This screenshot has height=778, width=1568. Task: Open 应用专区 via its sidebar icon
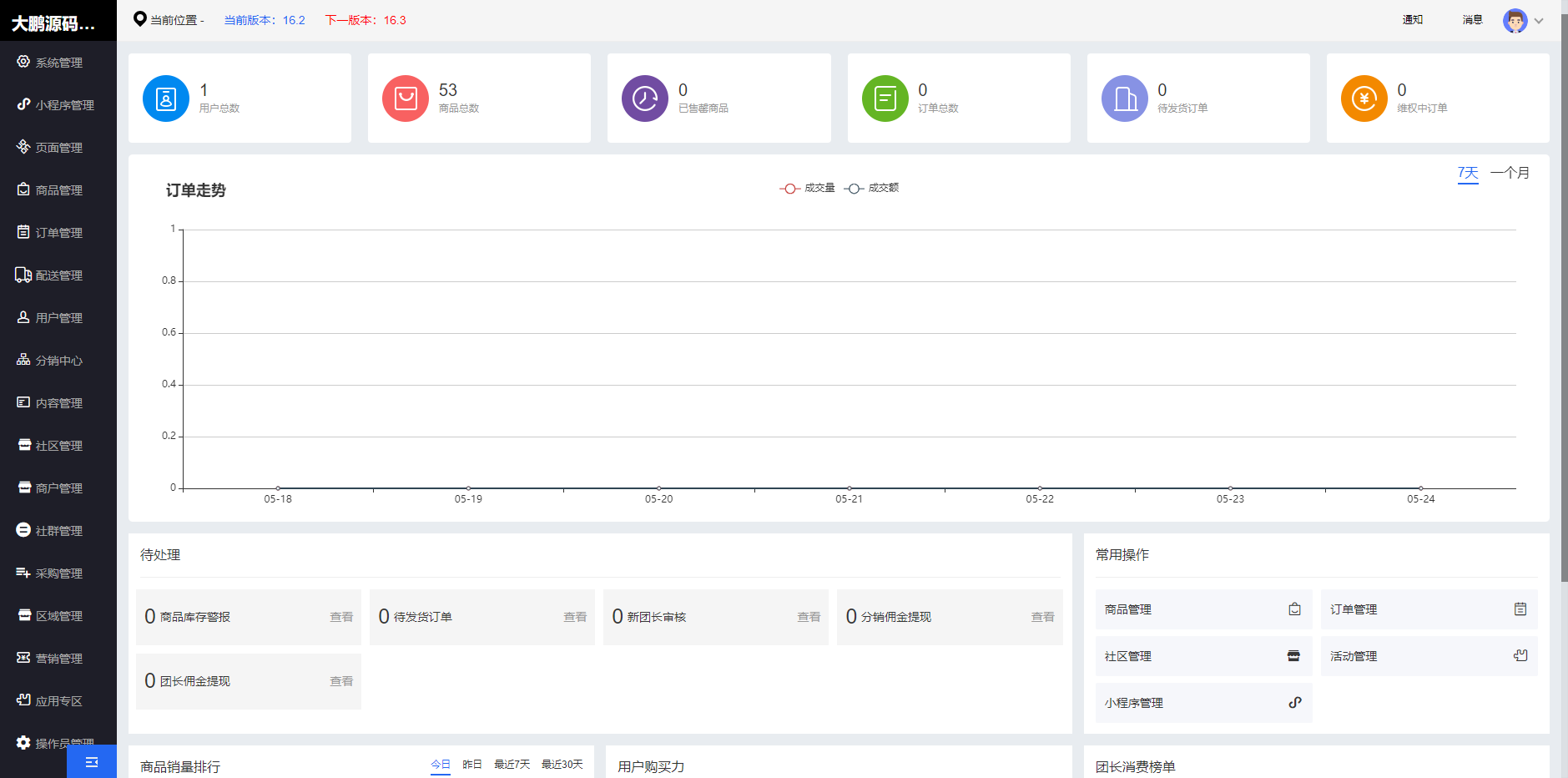tap(23, 700)
